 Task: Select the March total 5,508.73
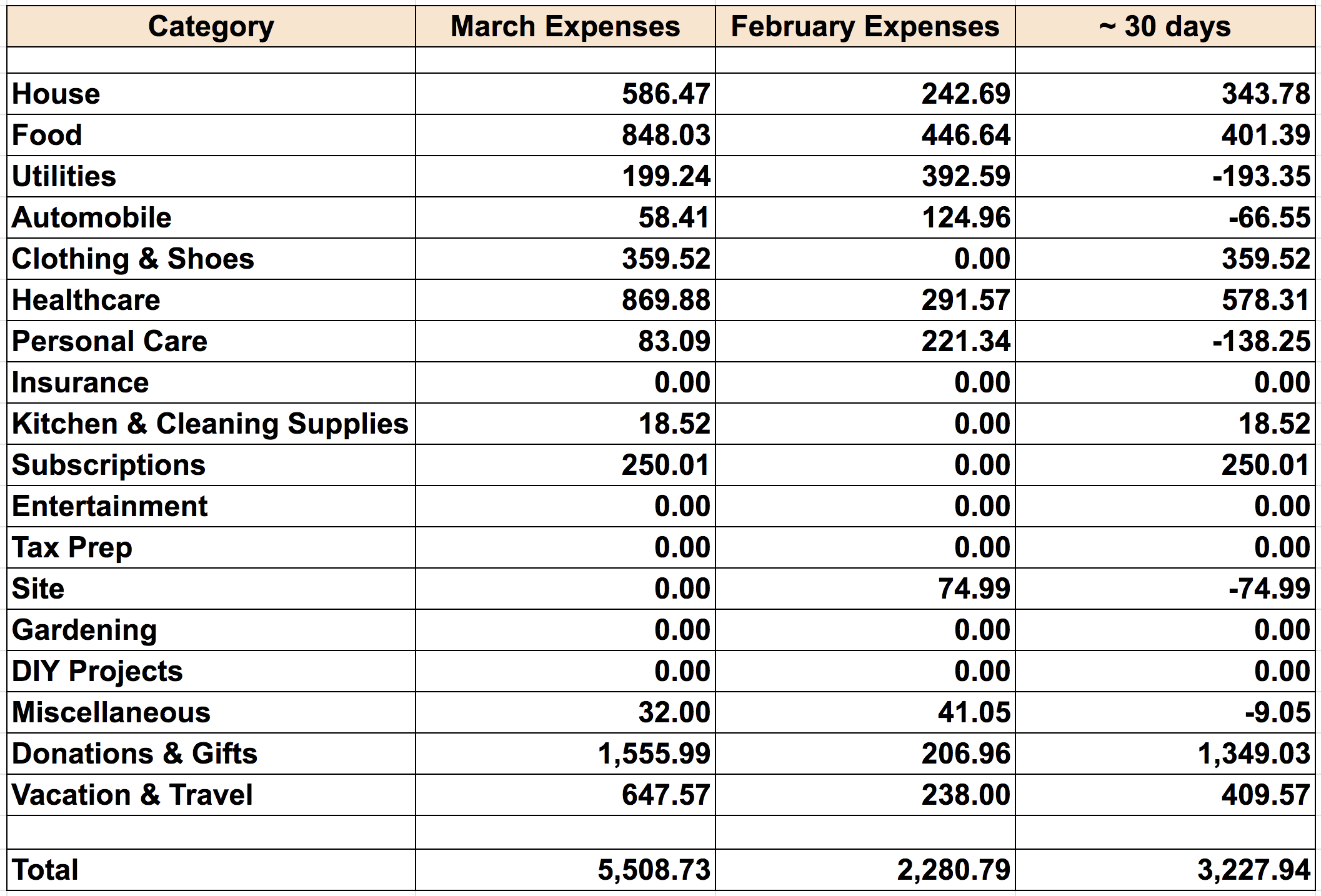(654, 870)
